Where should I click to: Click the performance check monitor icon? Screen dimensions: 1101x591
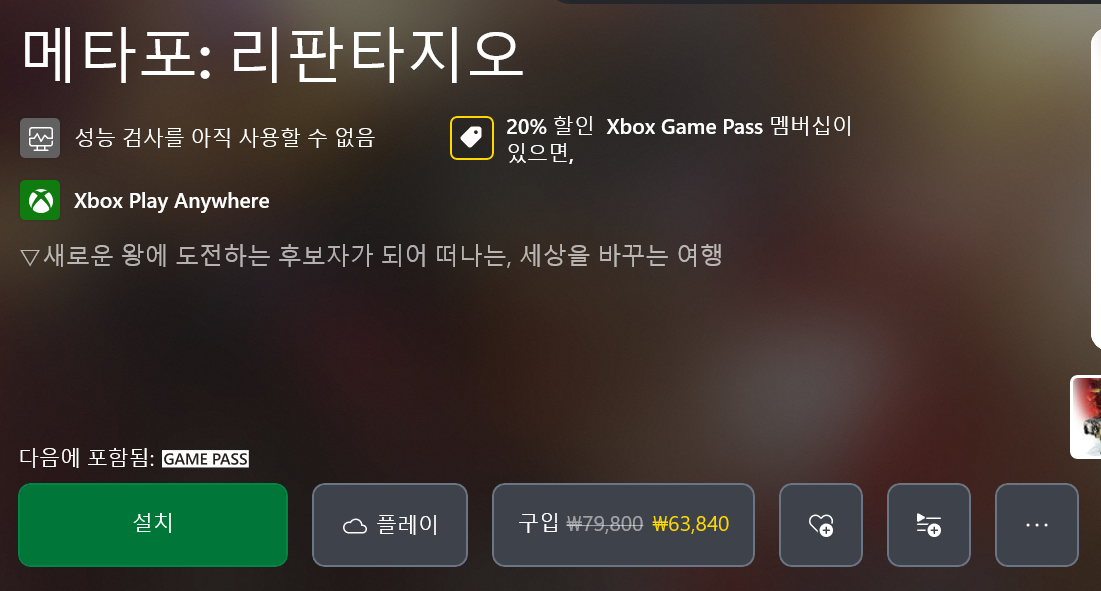(x=40, y=138)
